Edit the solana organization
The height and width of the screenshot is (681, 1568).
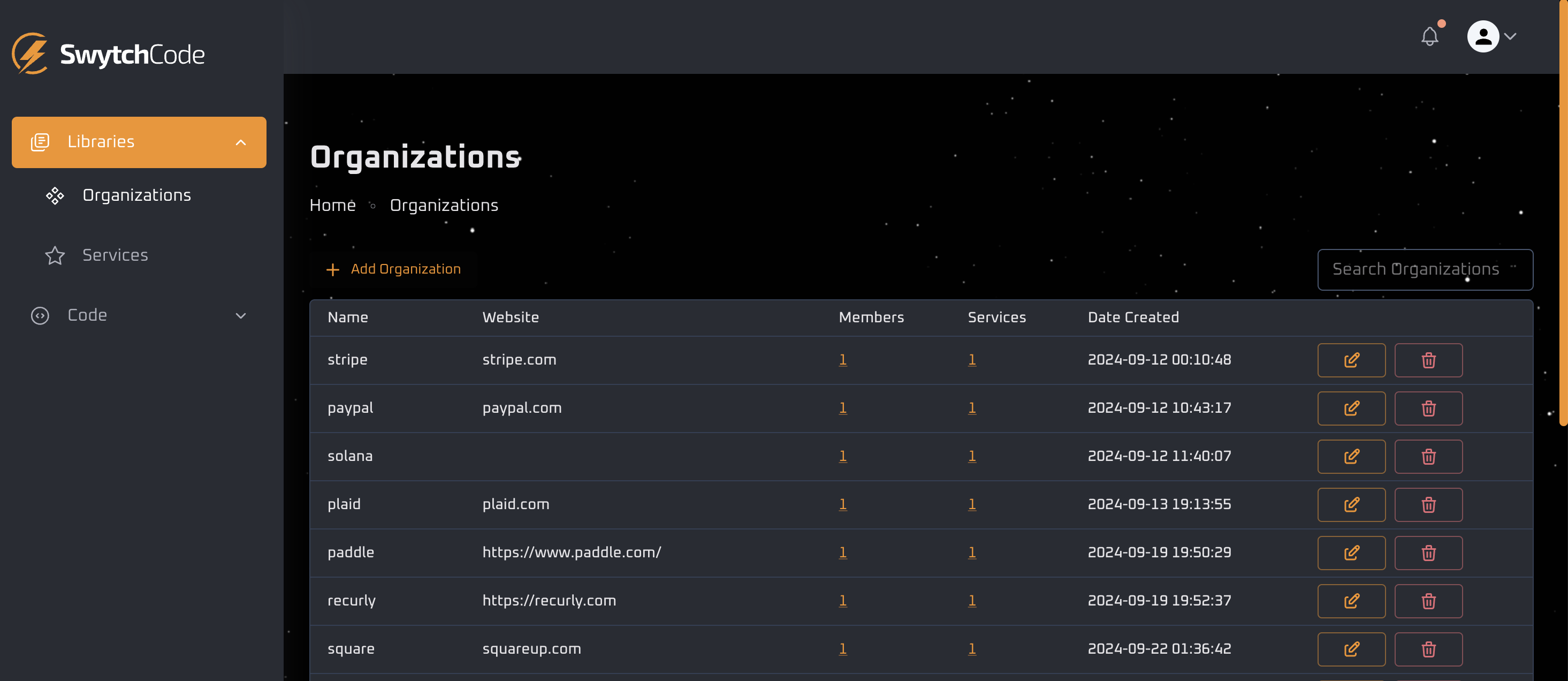[x=1351, y=456]
